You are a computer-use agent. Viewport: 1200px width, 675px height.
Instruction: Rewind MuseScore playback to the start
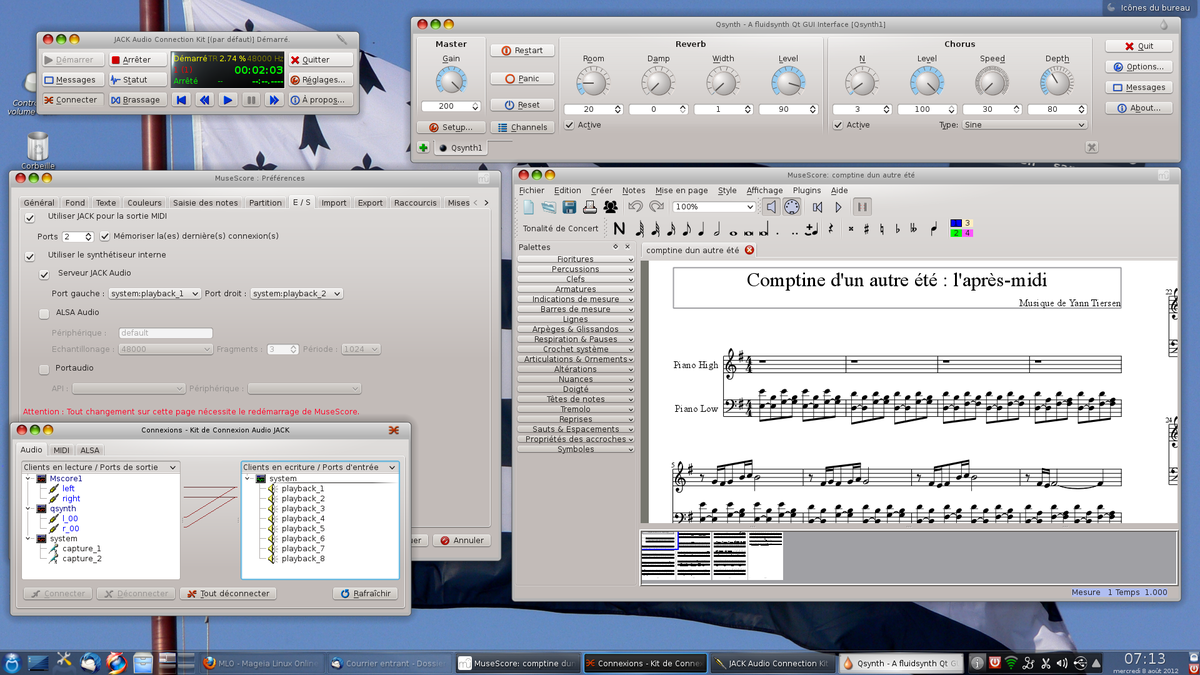(x=817, y=207)
